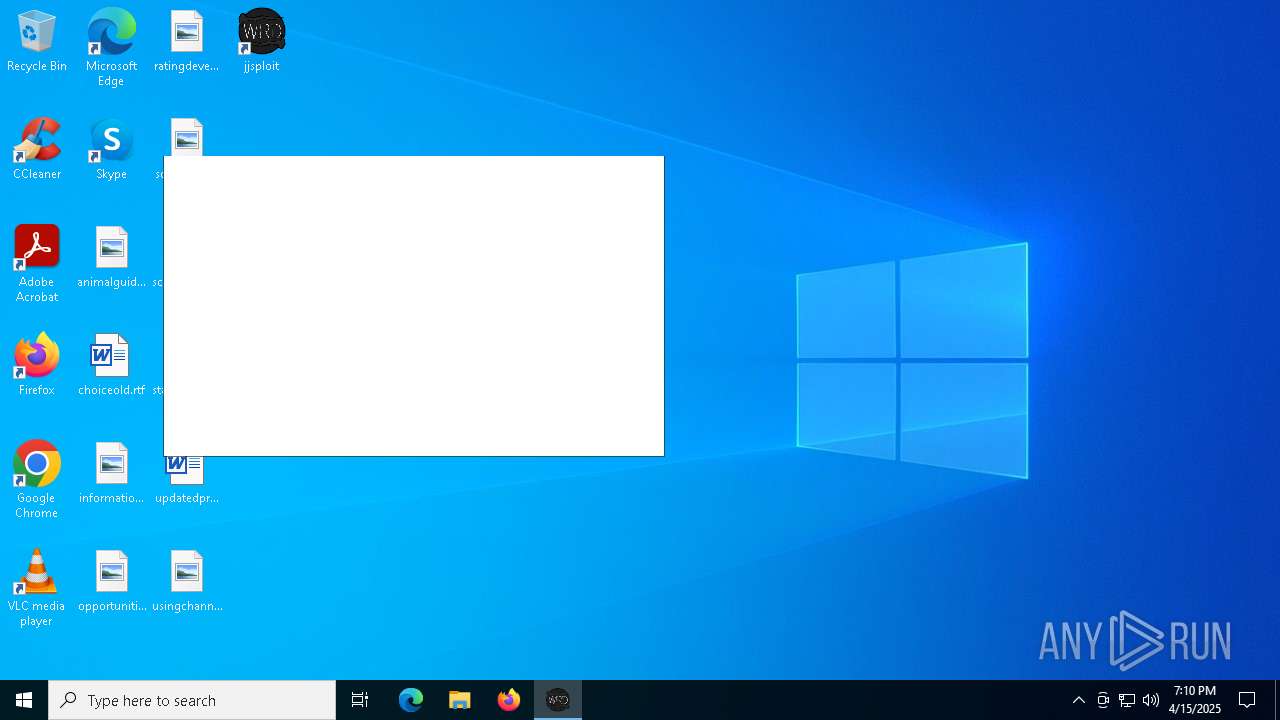Viewport: 1280px width, 720px height.
Task: Open the Meet Now tray icon
Action: (x=1103, y=700)
